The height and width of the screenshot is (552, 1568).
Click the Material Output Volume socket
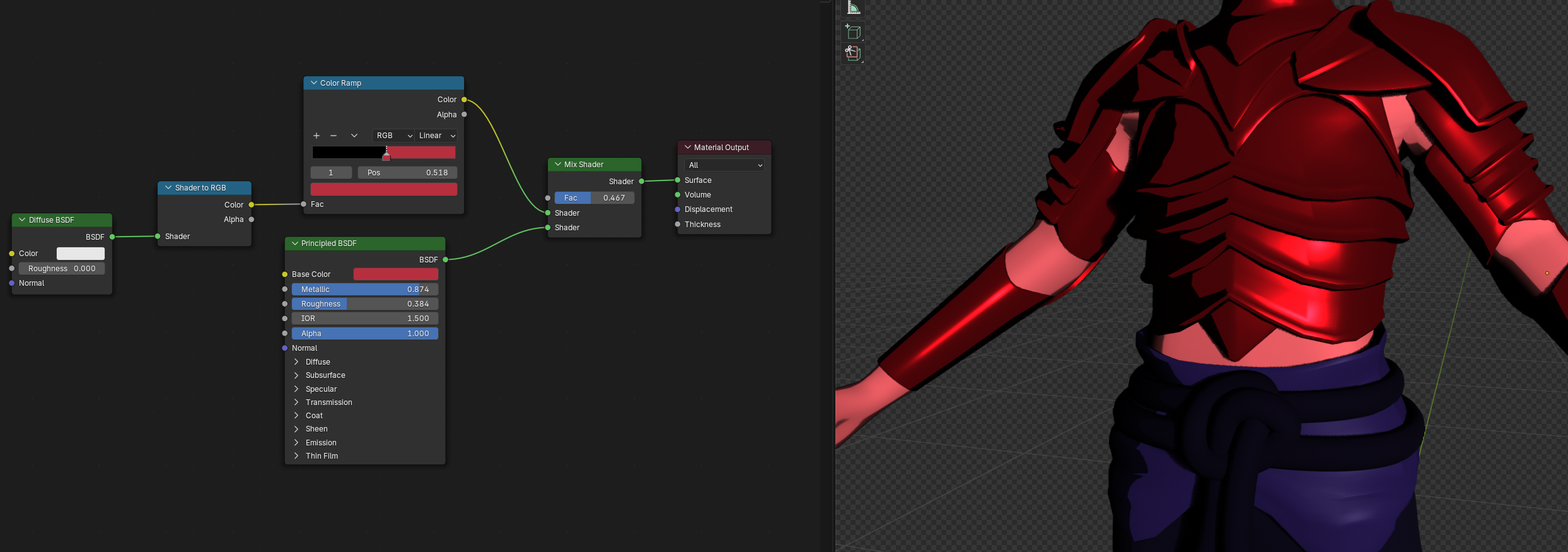pyautogui.click(x=678, y=195)
